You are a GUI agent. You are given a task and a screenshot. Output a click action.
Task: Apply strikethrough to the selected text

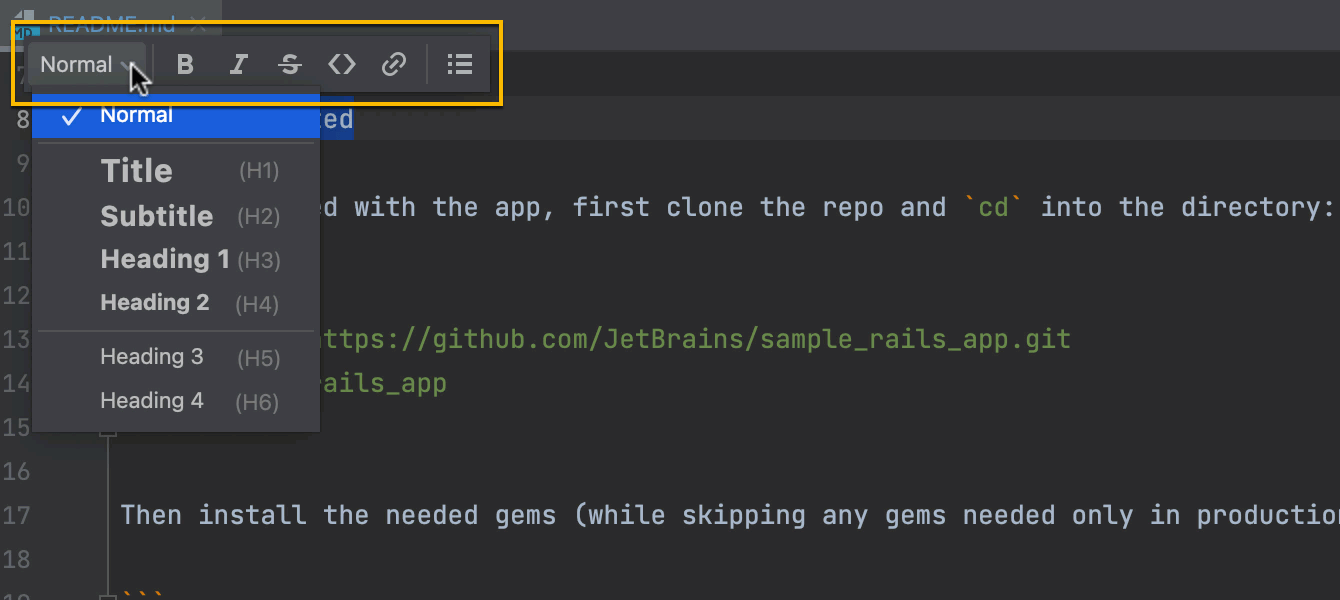[x=290, y=65]
